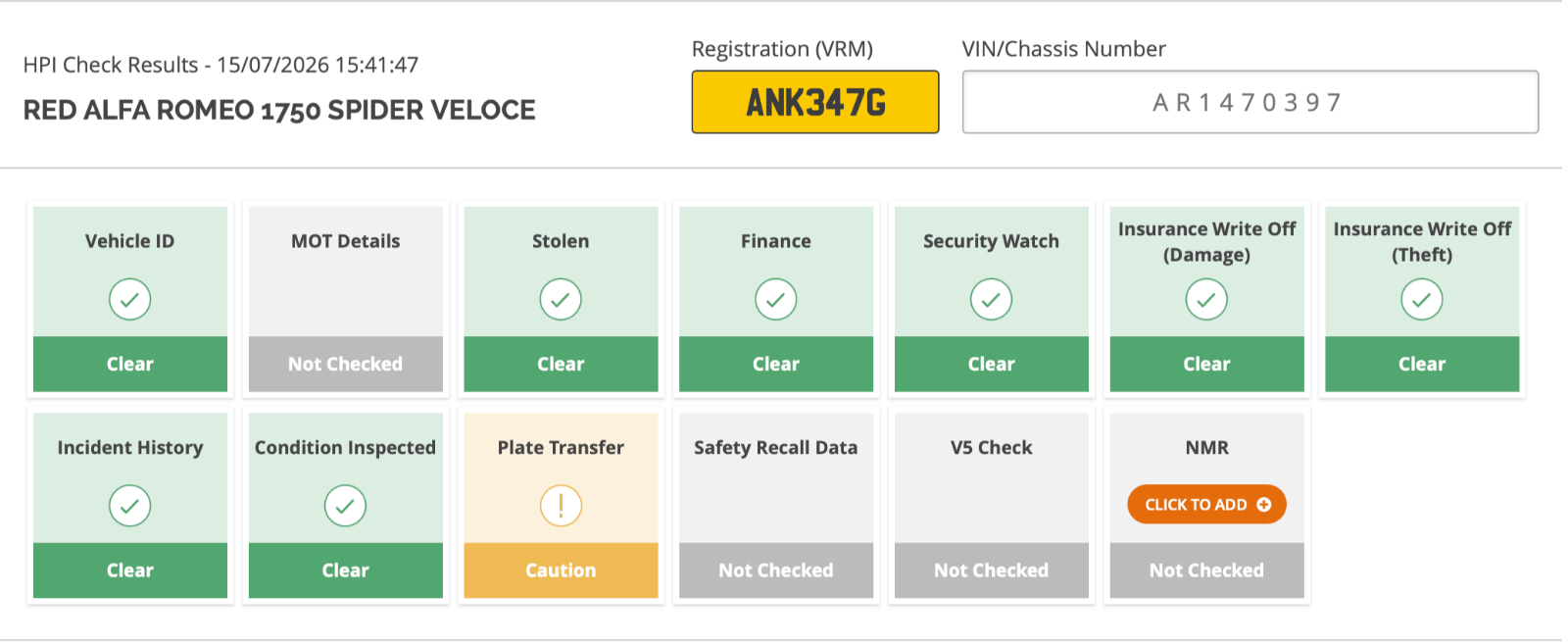Viewport: 1568px width, 642px height.
Task: Select the Insurance Write Off (Theft) title
Action: point(1422,242)
